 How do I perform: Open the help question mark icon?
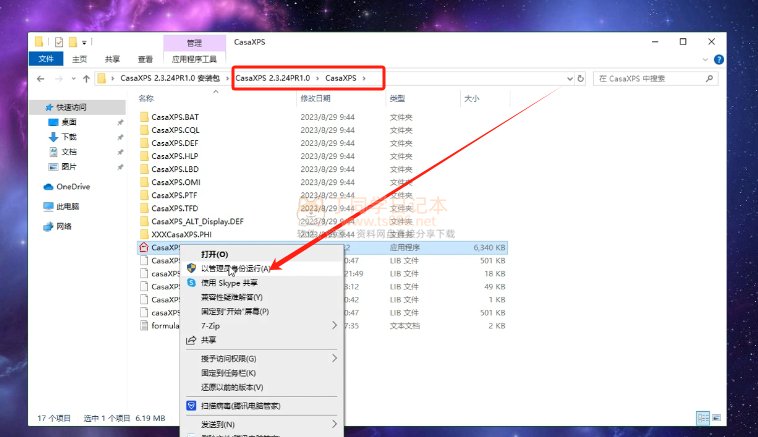coord(719,59)
